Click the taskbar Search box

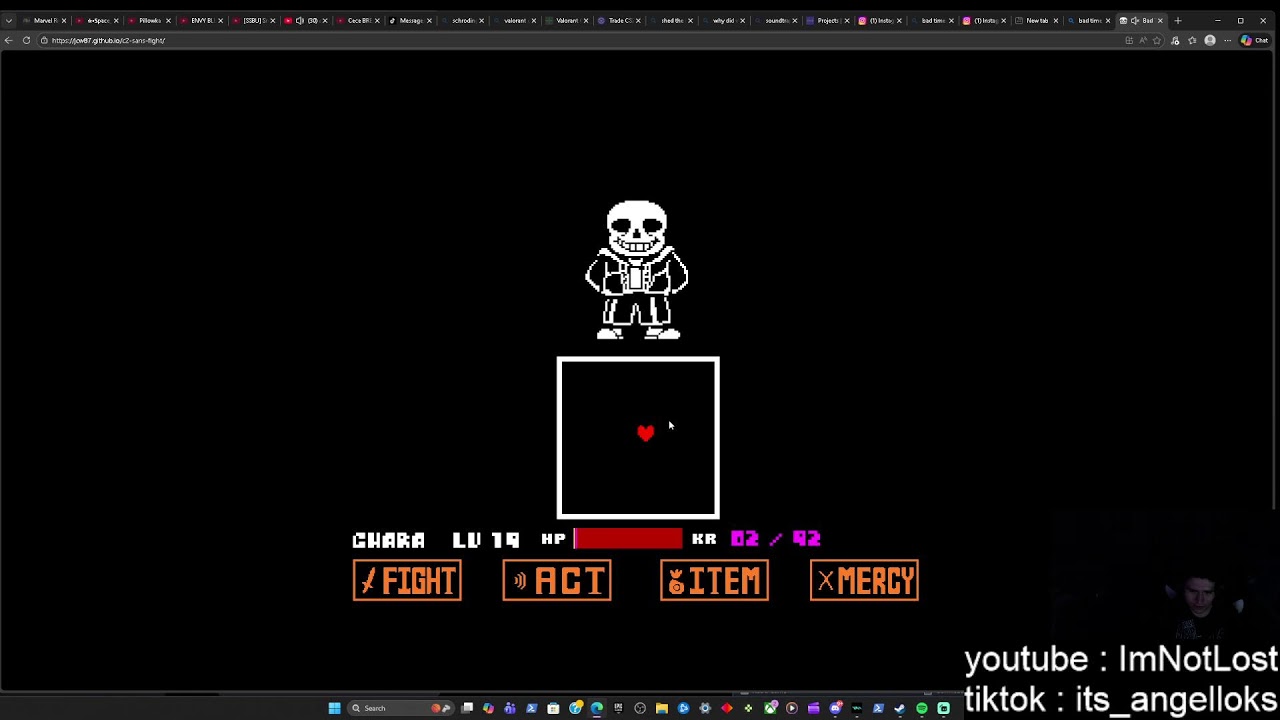coord(401,708)
